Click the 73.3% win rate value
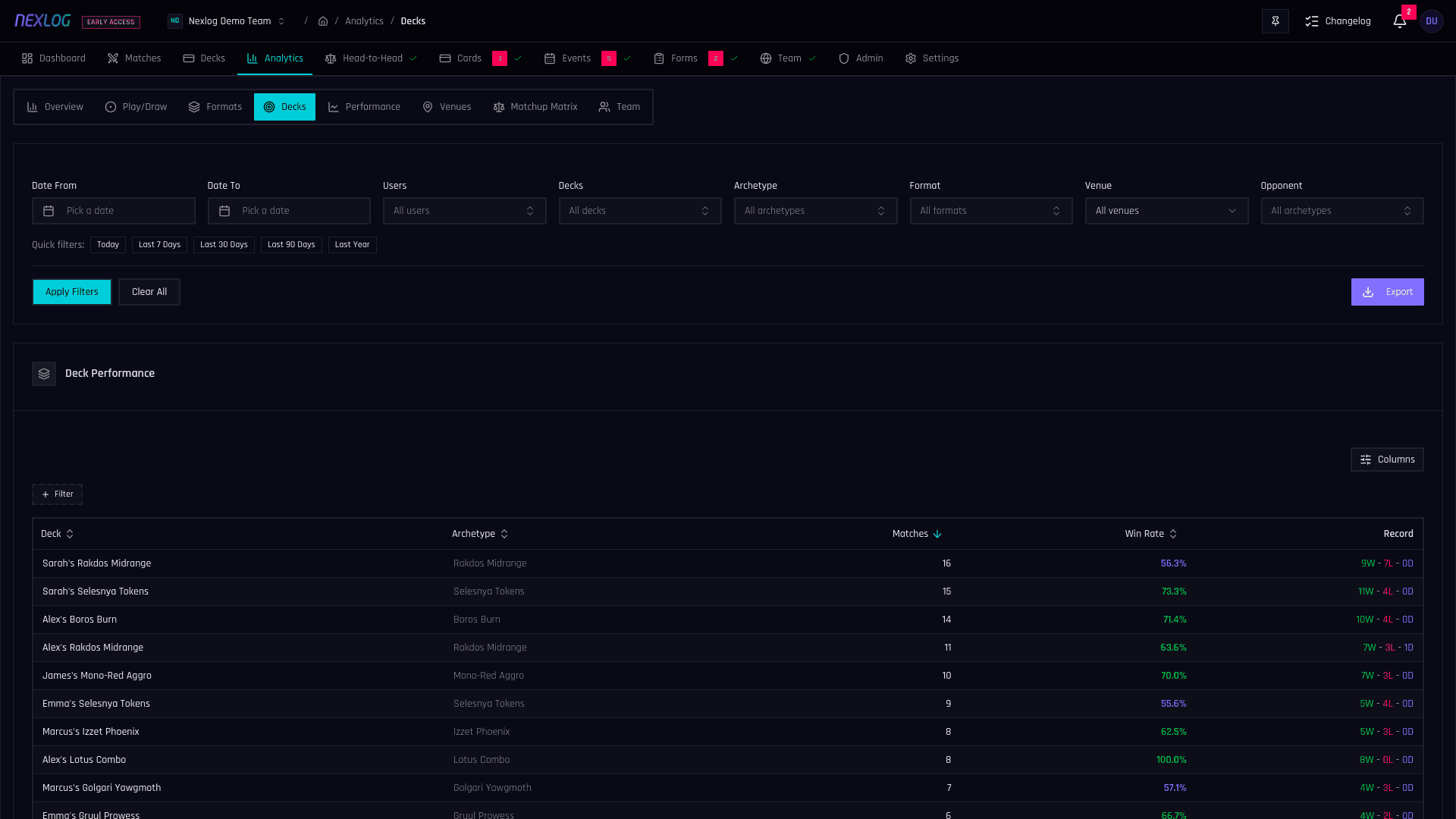The height and width of the screenshot is (819, 1456). 1174,591
